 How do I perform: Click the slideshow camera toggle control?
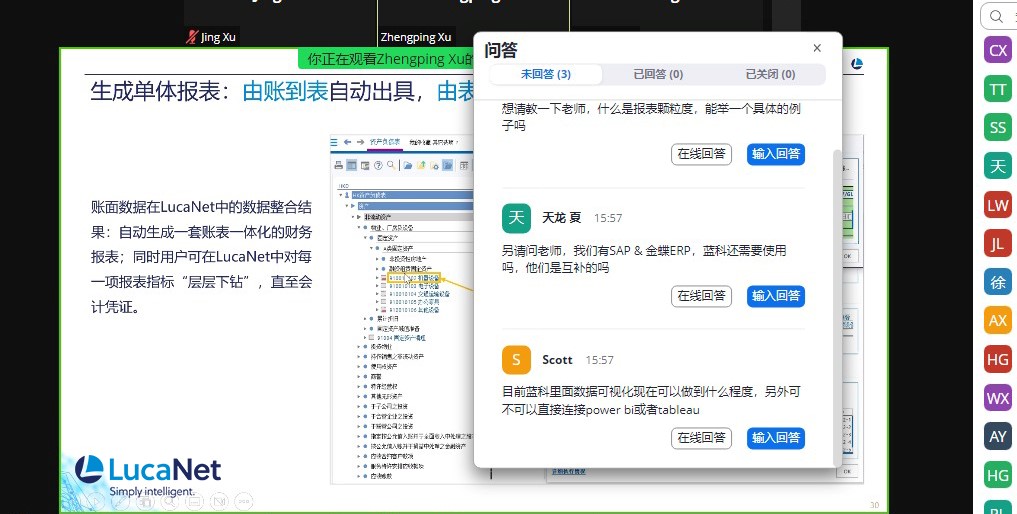point(219,501)
